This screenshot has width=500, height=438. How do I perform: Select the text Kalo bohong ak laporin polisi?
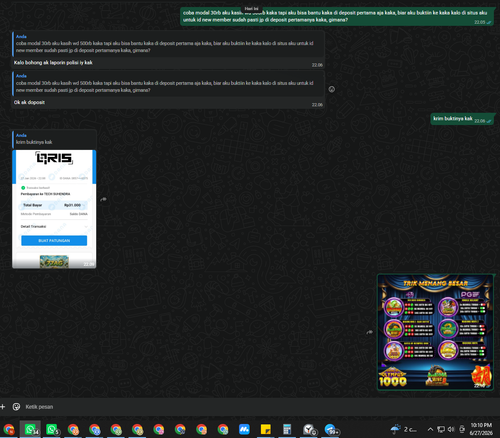pos(53,63)
